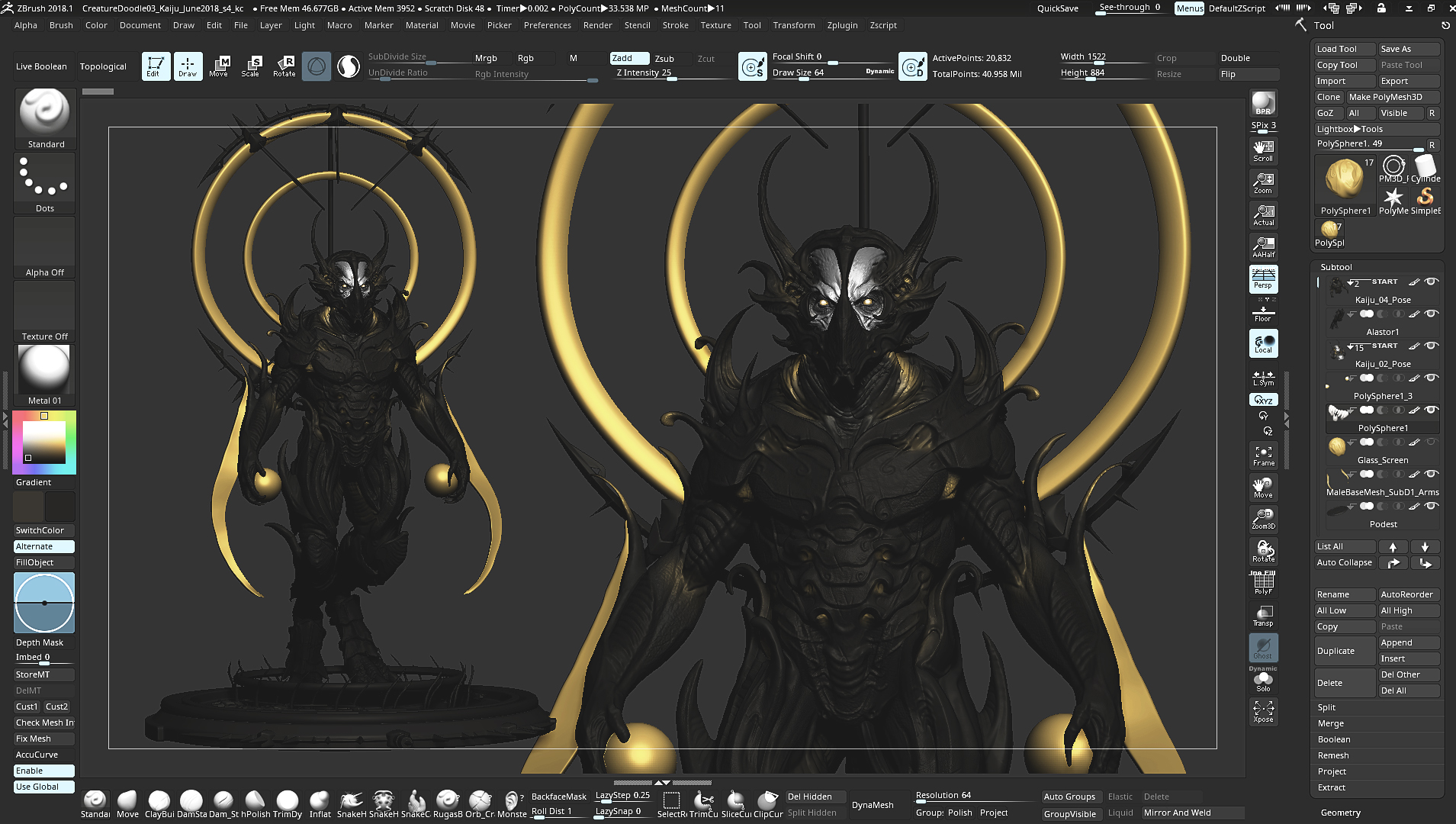Pick the ClipCurve brush icon
Image resolution: width=1456 pixels, height=824 pixels.
pos(768,804)
